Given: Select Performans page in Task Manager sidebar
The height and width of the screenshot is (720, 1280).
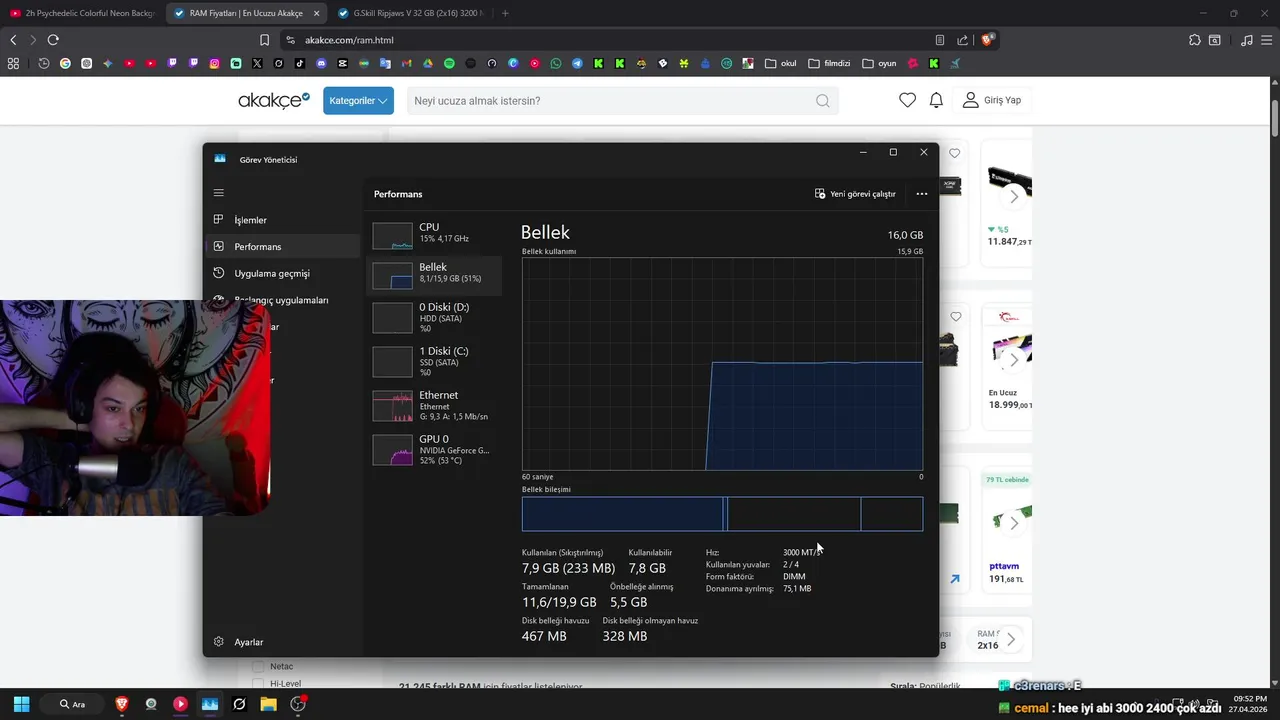Looking at the screenshot, I should click(x=284, y=246).
